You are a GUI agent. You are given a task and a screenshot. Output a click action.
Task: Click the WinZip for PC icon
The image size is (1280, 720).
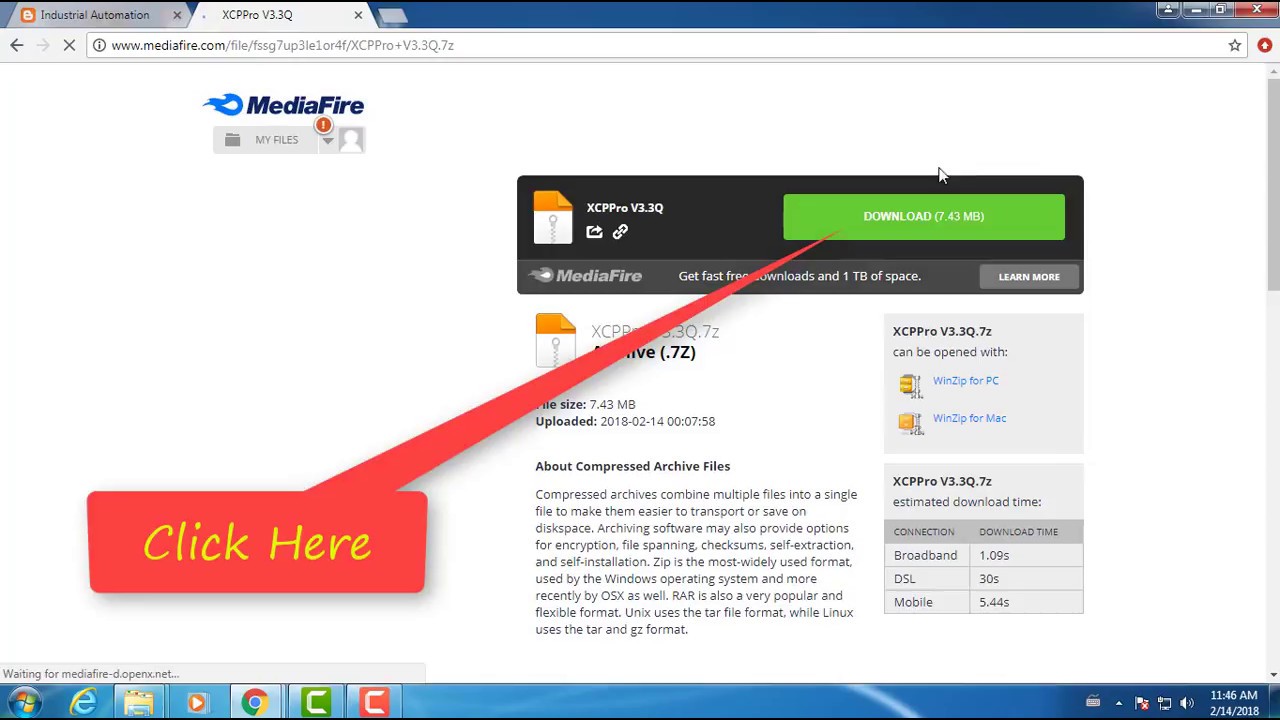click(910, 385)
